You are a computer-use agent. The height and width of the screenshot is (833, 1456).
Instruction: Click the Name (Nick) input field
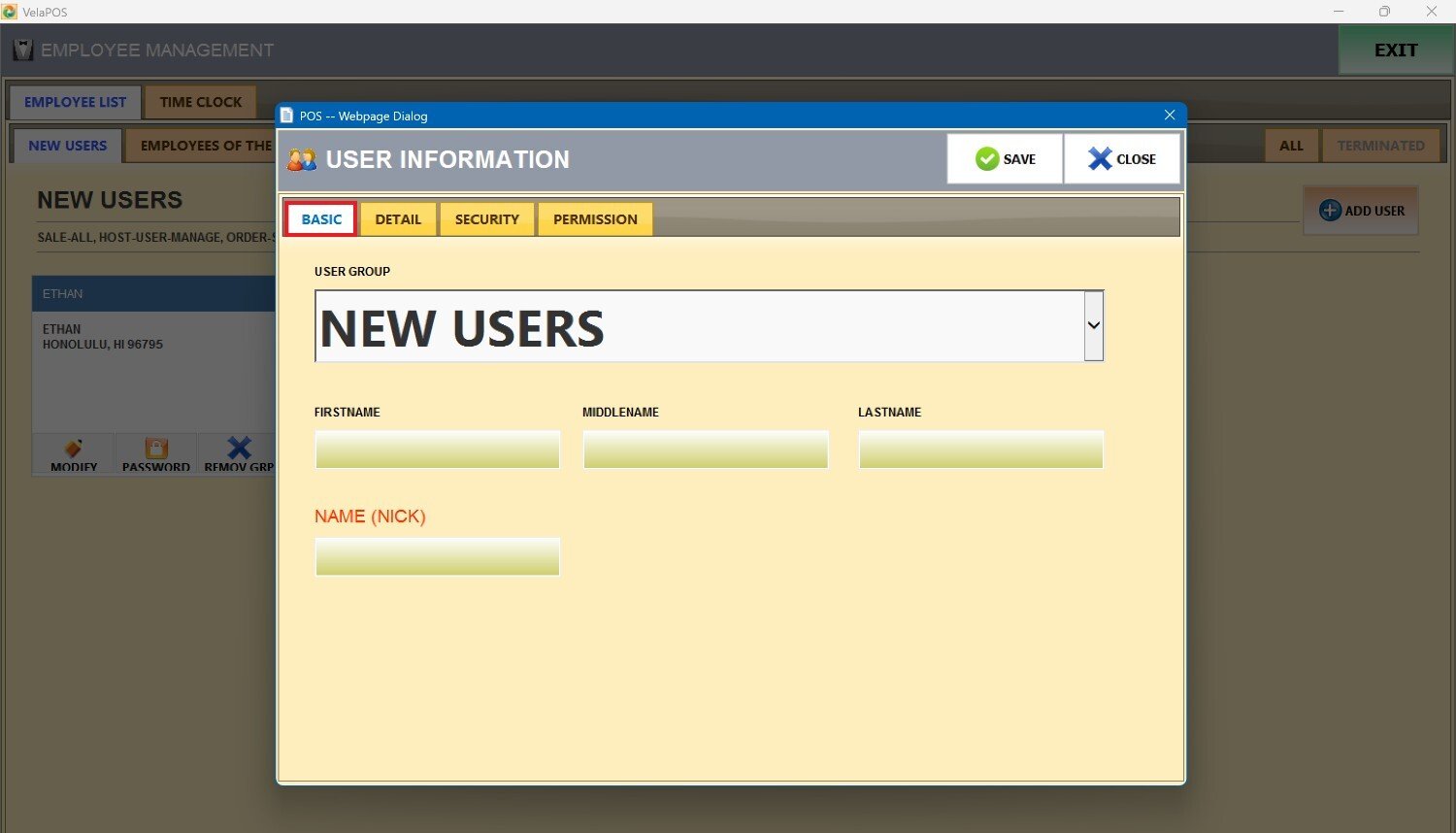click(437, 557)
